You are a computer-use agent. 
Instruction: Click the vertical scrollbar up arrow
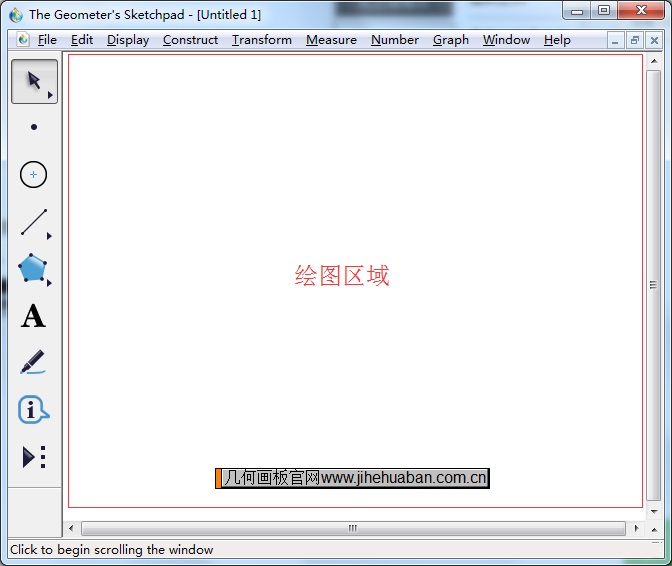[654, 61]
